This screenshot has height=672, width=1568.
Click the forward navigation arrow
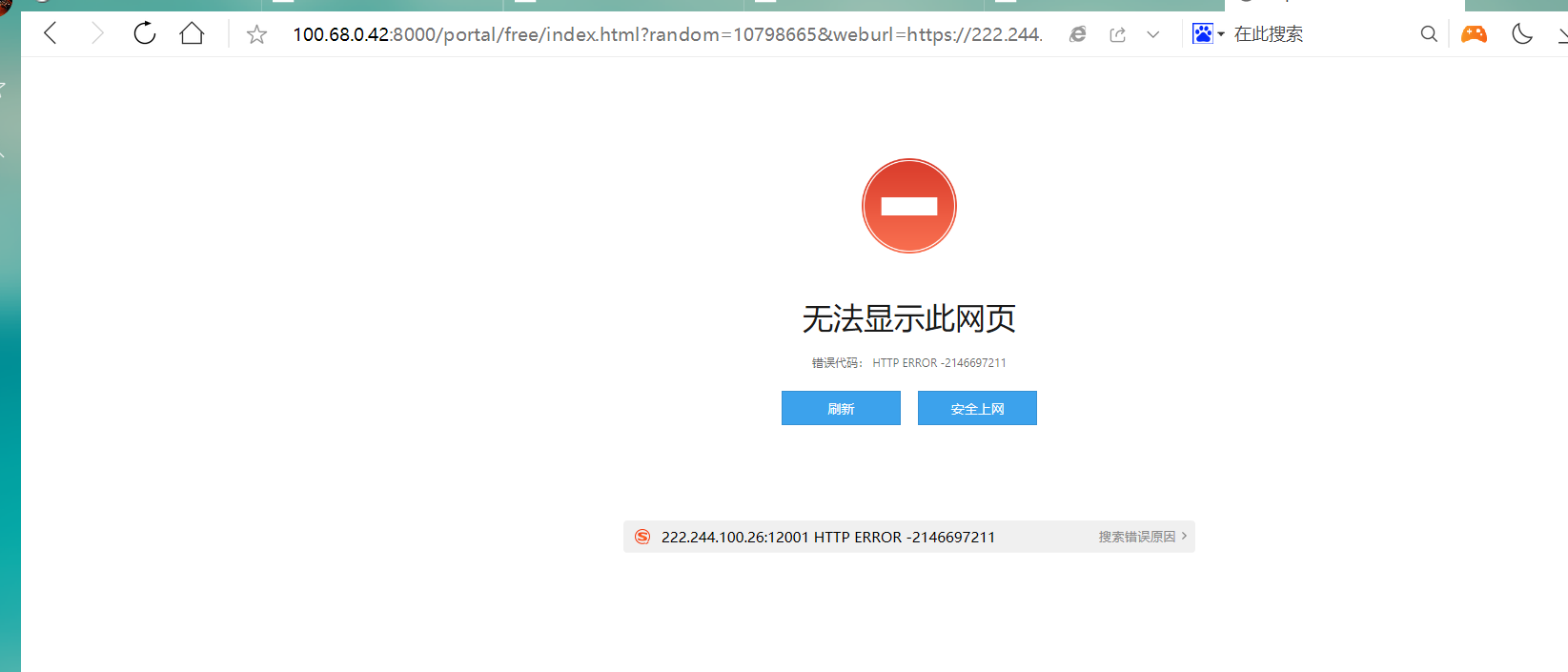click(x=96, y=34)
